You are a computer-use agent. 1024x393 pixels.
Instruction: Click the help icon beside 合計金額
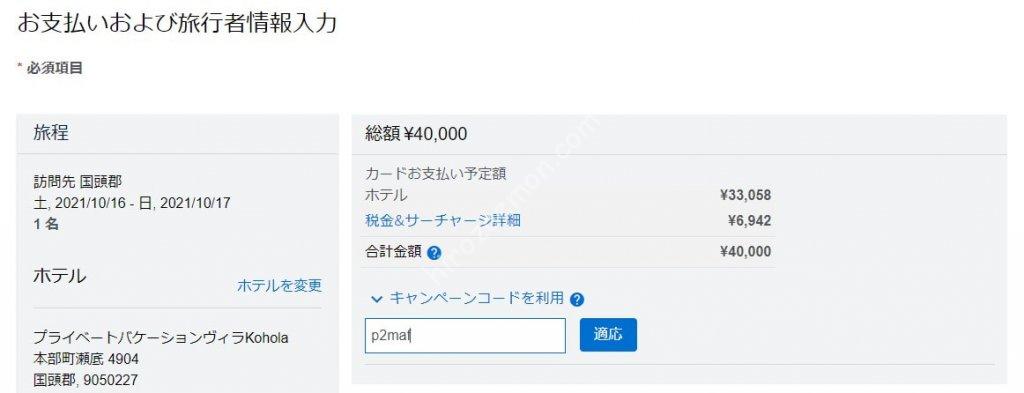pyautogui.click(x=434, y=253)
